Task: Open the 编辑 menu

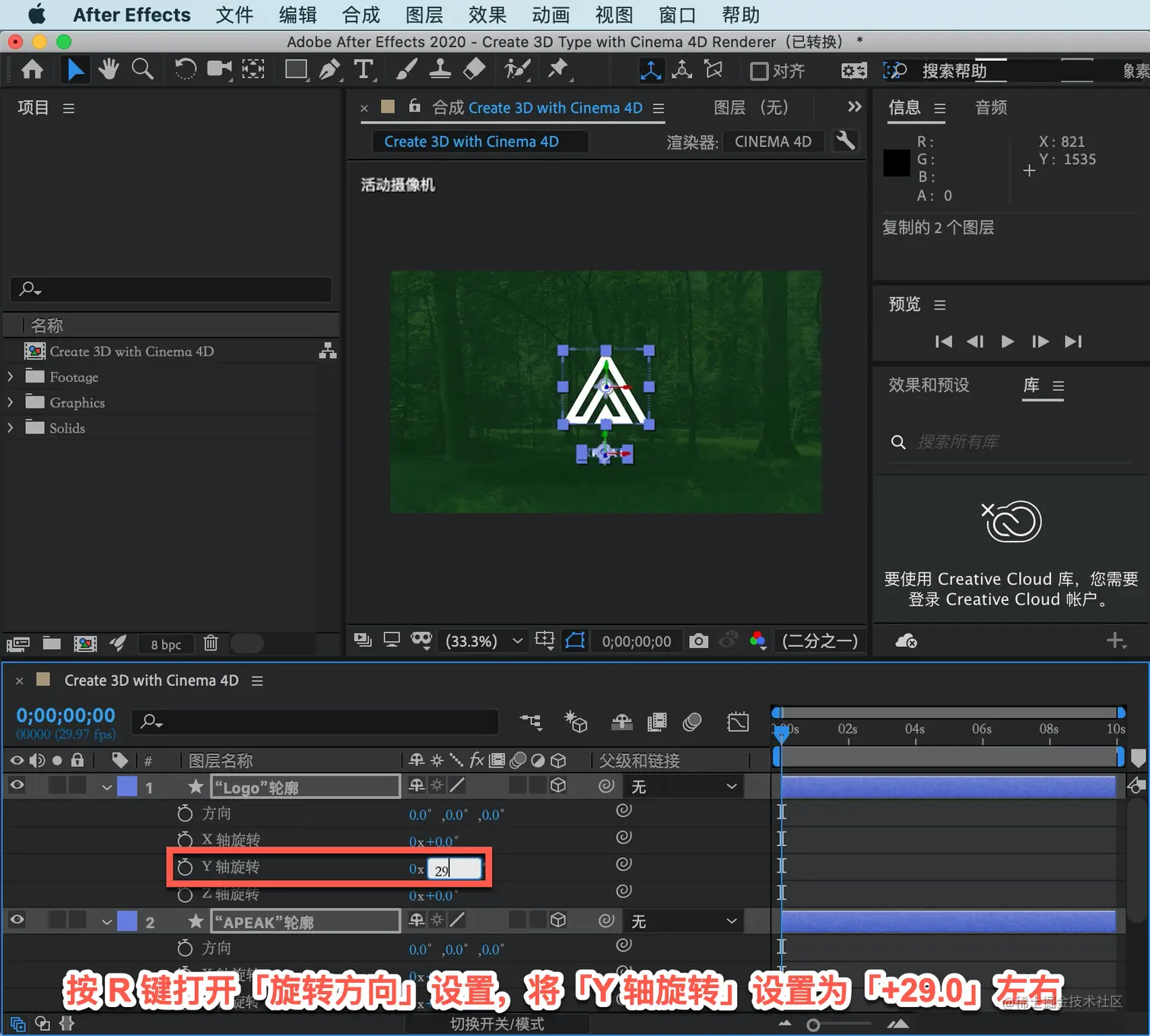Action: pyautogui.click(x=298, y=15)
